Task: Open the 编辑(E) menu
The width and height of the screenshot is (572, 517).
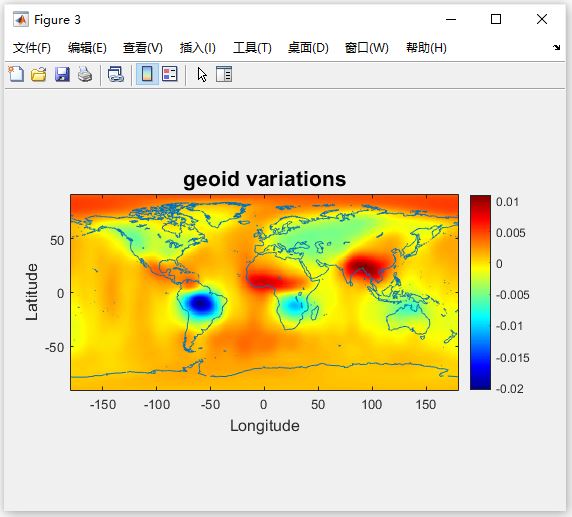Action: click(87, 48)
